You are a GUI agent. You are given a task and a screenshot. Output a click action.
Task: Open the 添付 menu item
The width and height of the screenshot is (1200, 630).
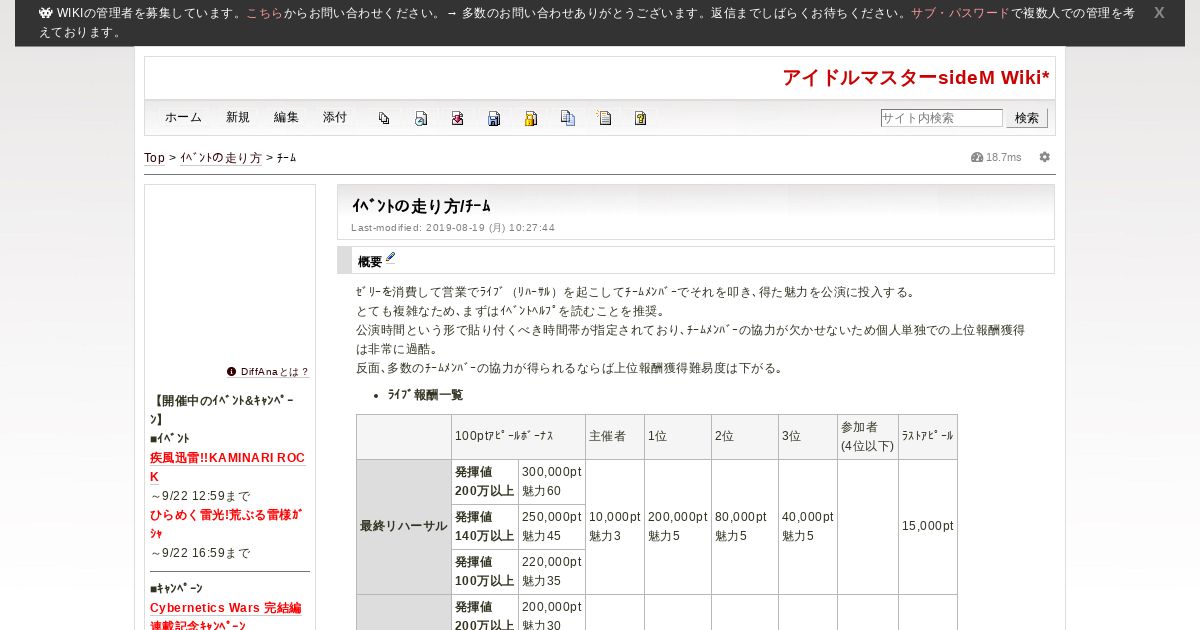pyautogui.click(x=335, y=117)
